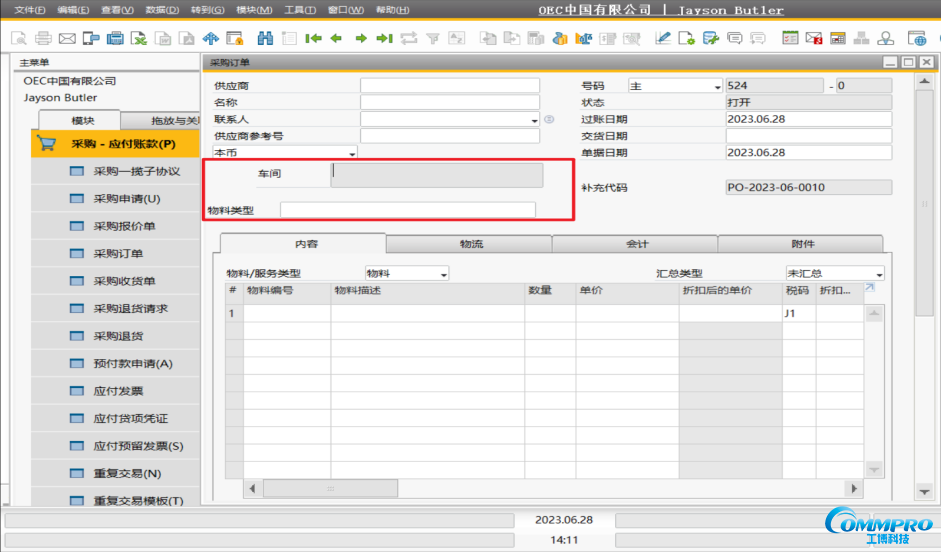Screen dimensions: 941x552
Task: Click the table horizontal scrollbar thumb
Action: tap(330, 488)
